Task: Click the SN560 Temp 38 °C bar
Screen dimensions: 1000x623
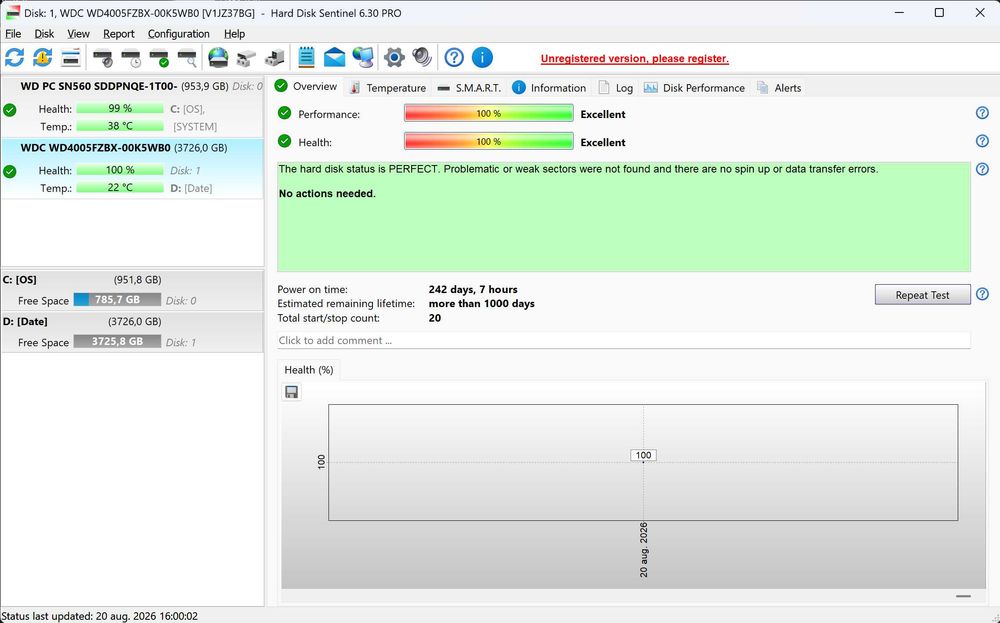Action: click(120, 126)
